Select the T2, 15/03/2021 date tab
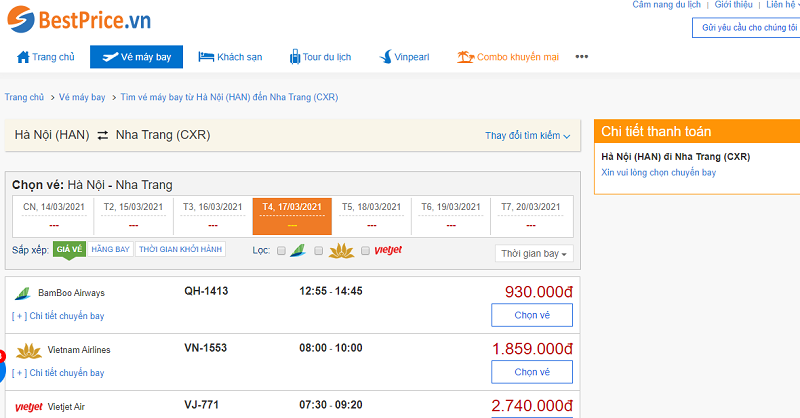 [133, 216]
